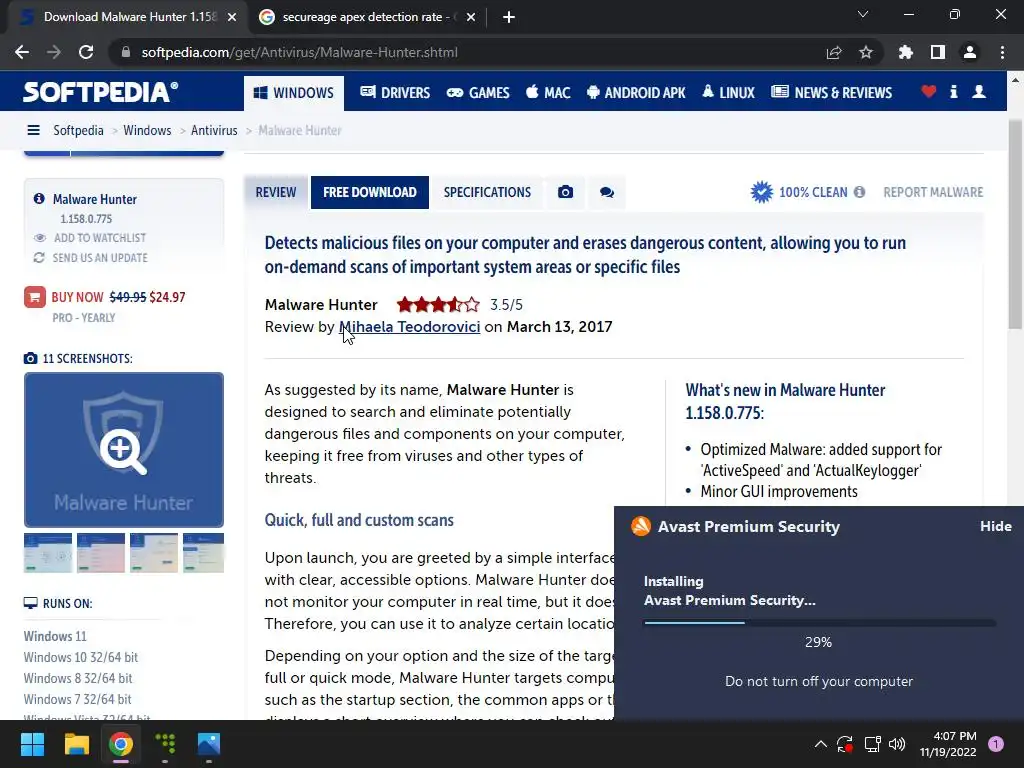Open File Explorer from the taskbar
Viewport: 1024px width, 768px height.
coord(76,744)
